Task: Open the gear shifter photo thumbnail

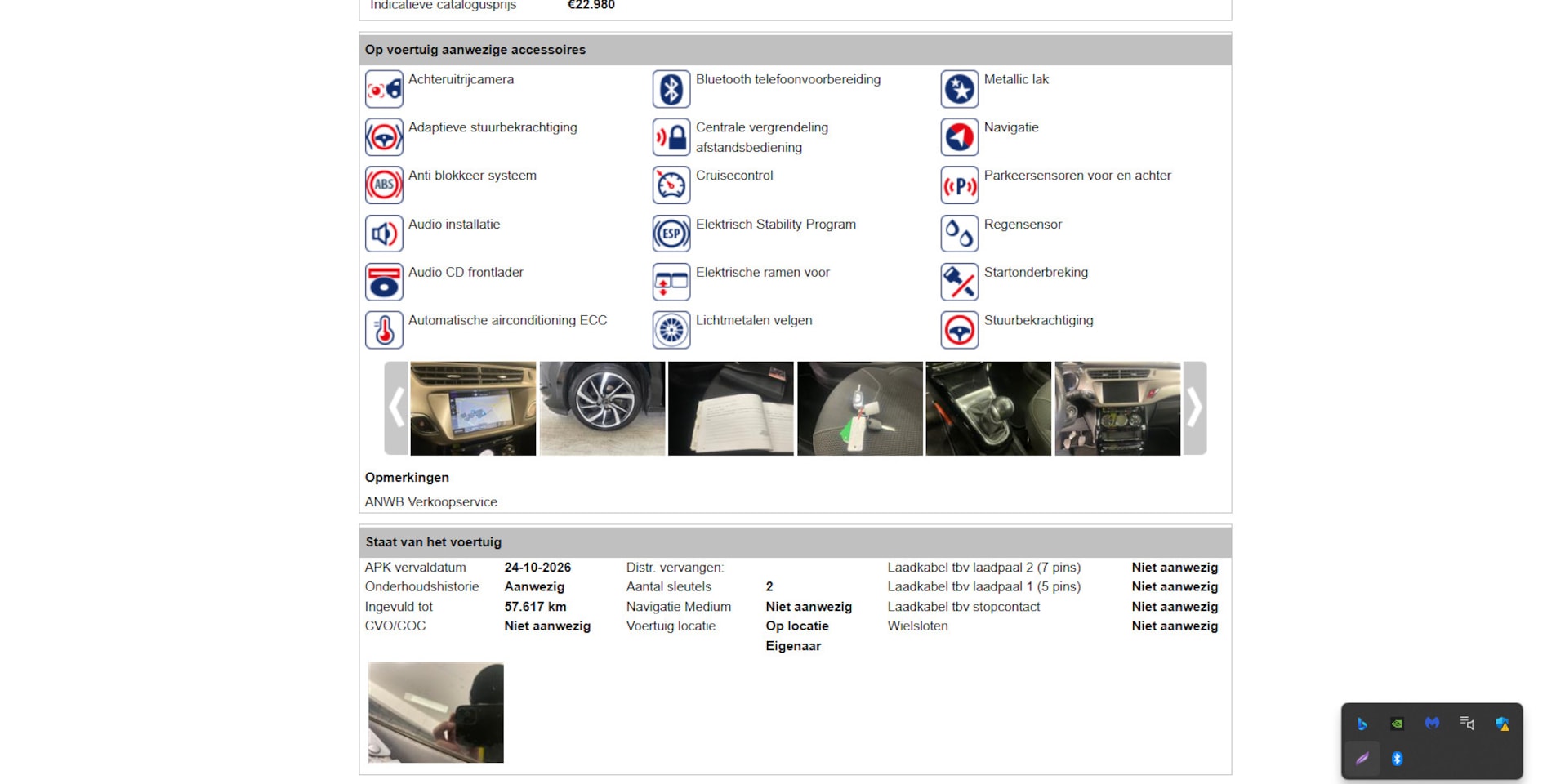Action: (x=988, y=408)
